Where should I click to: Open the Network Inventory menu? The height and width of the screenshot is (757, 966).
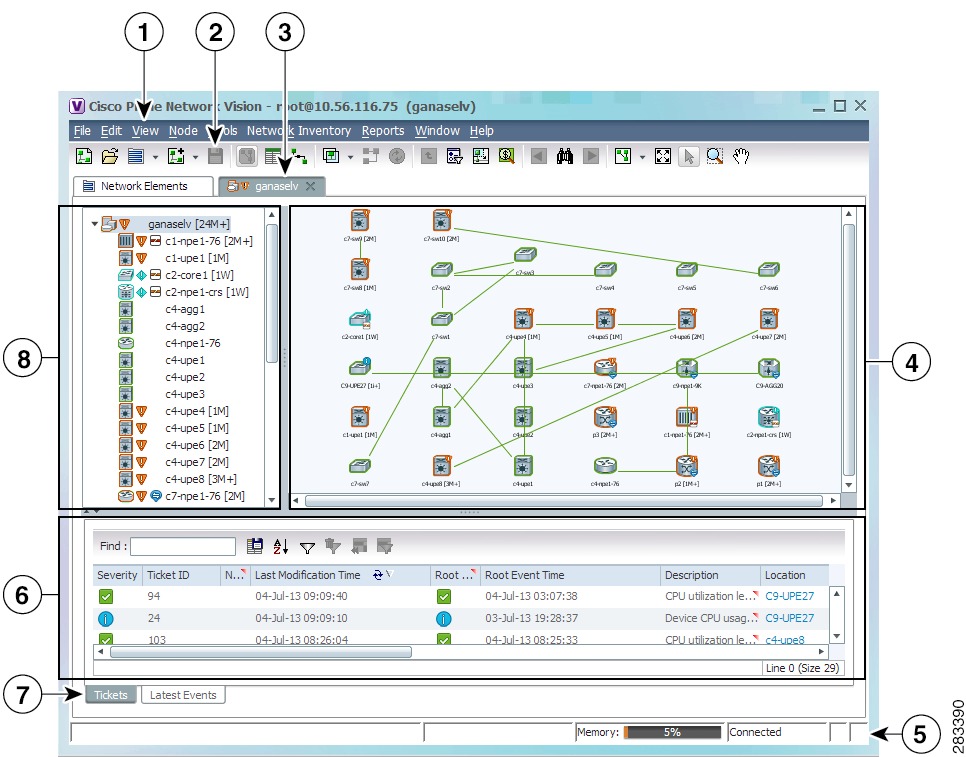pyautogui.click(x=299, y=131)
